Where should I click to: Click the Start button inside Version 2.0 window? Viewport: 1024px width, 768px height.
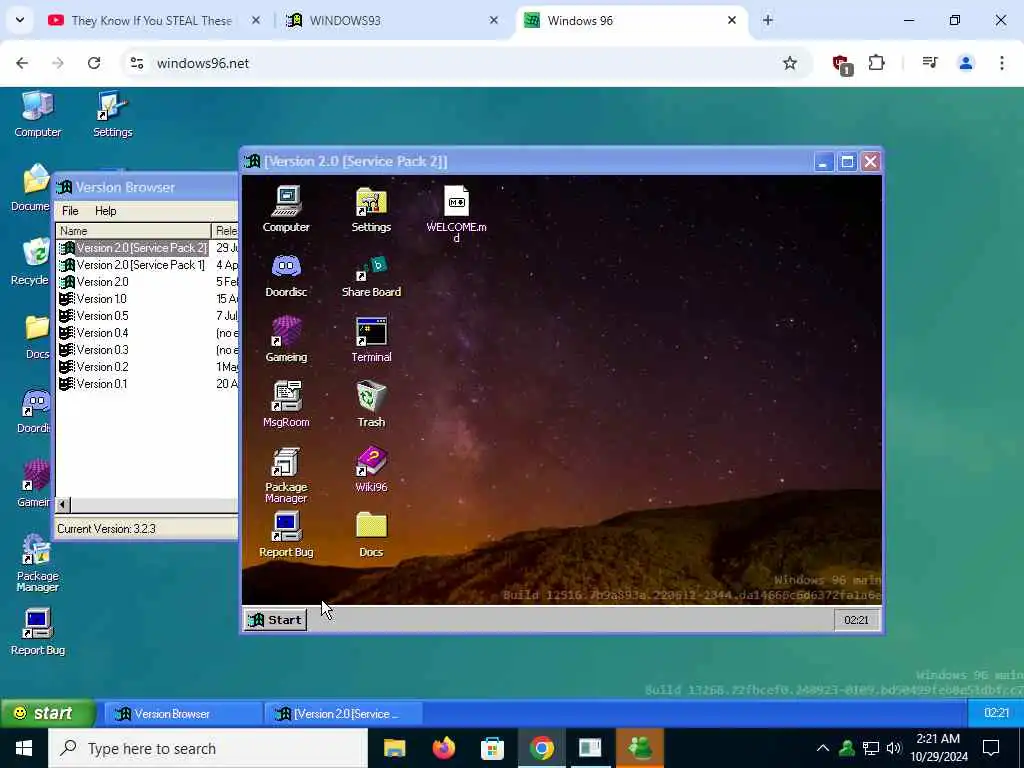coord(276,620)
